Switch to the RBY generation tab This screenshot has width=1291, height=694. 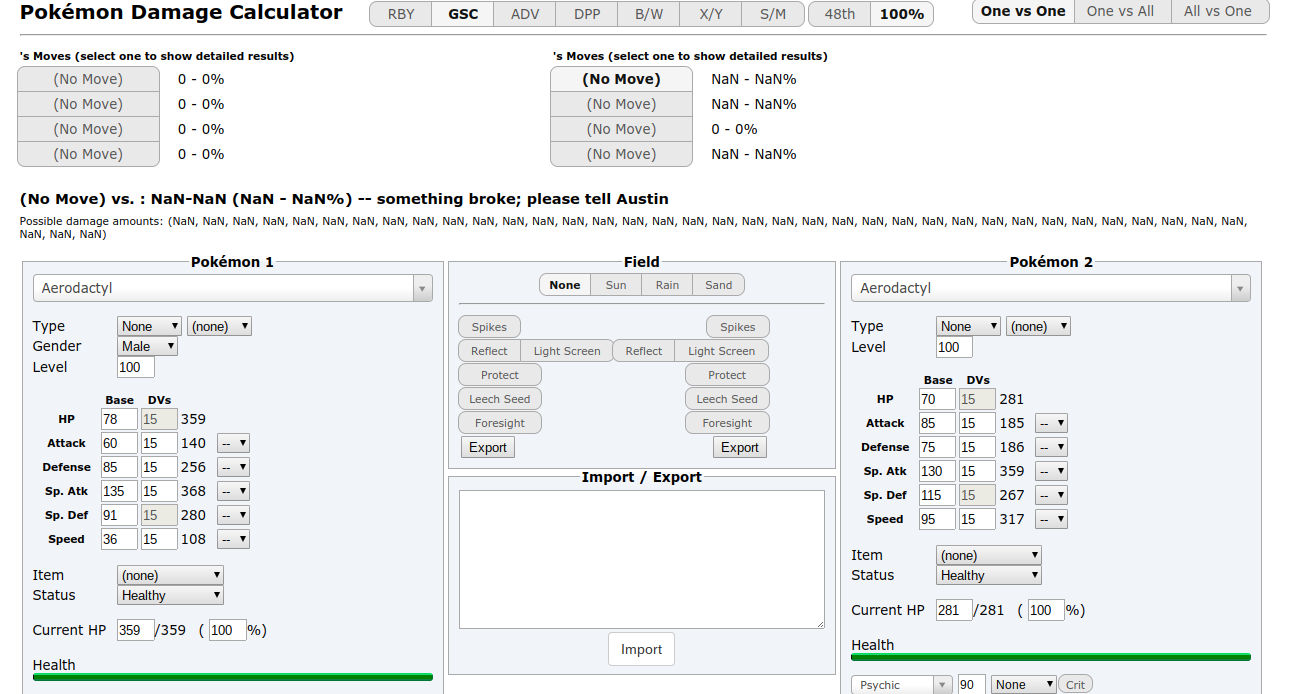tap(401, 14)
